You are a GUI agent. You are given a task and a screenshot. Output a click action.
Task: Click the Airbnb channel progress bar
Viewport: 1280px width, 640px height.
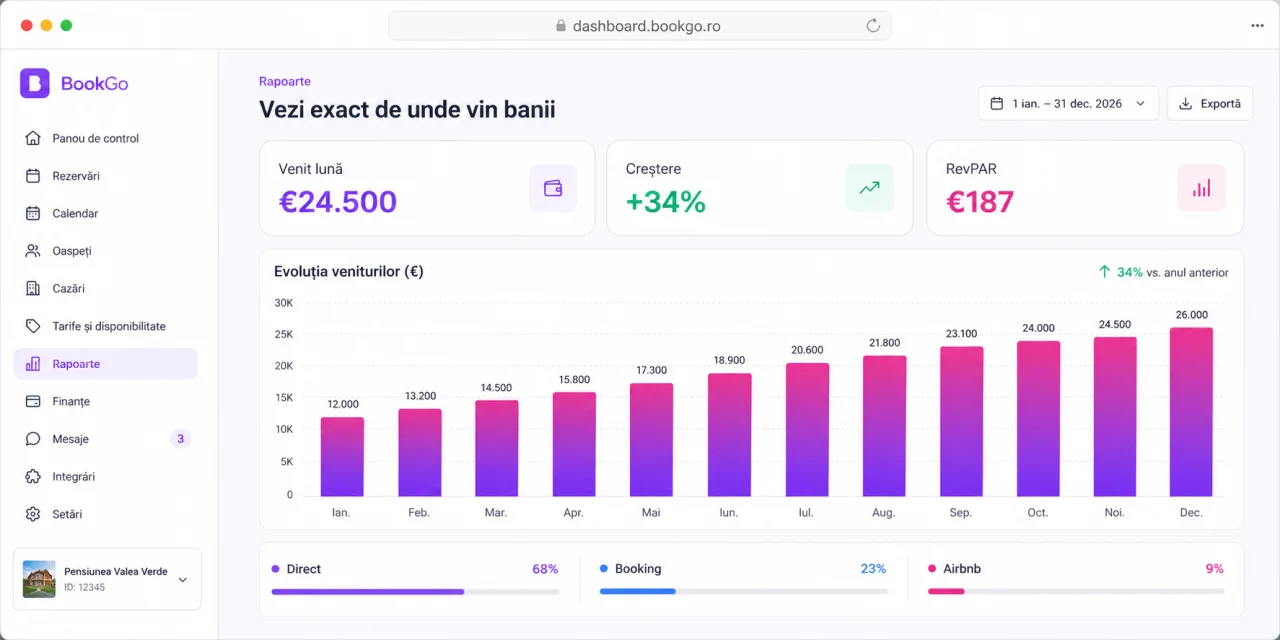click(x=1076, y=592)
